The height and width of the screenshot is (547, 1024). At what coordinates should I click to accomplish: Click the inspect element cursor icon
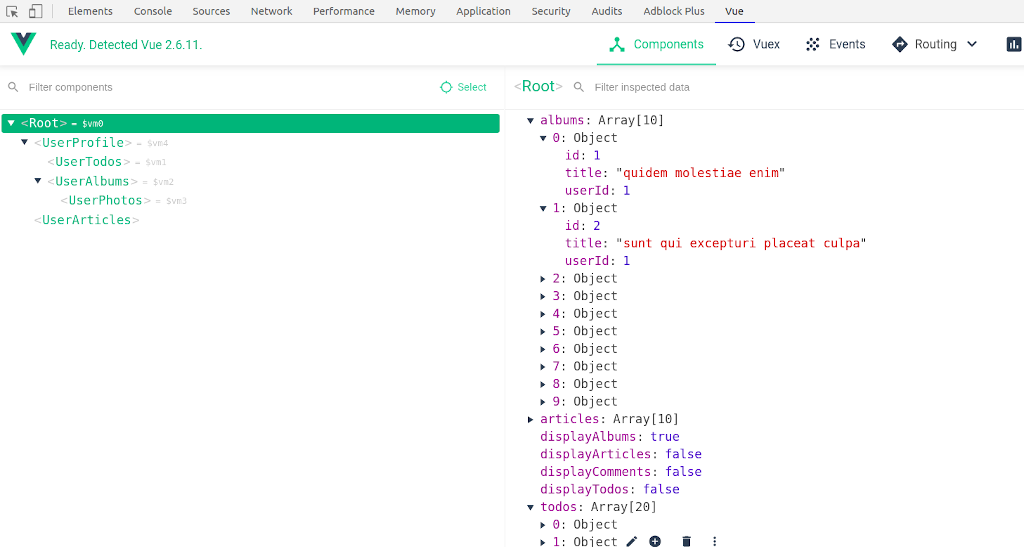tap(13, 12)
